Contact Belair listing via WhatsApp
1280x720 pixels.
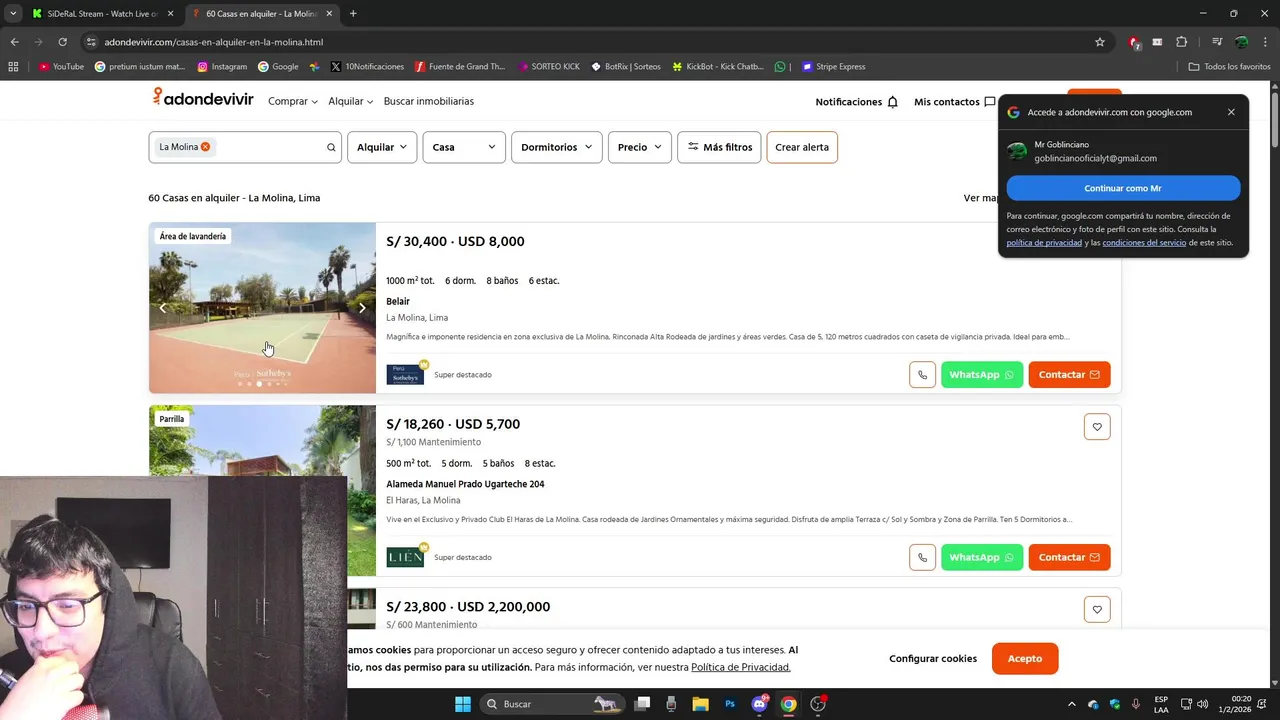[x=982, y=375]
